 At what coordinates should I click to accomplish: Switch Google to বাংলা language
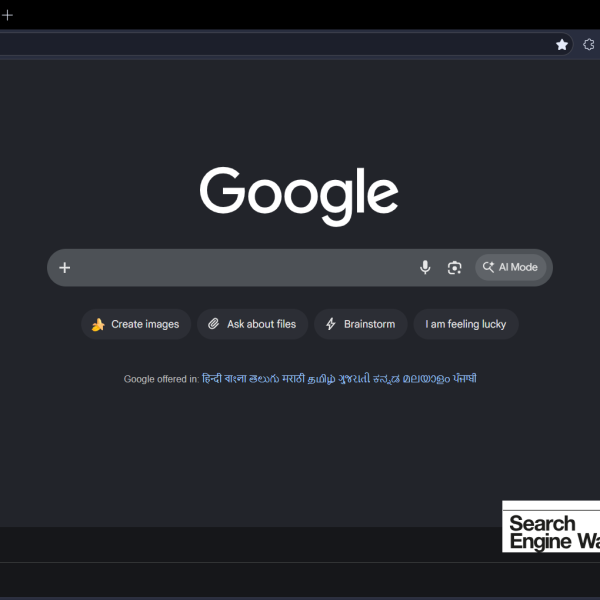[235, 379]
